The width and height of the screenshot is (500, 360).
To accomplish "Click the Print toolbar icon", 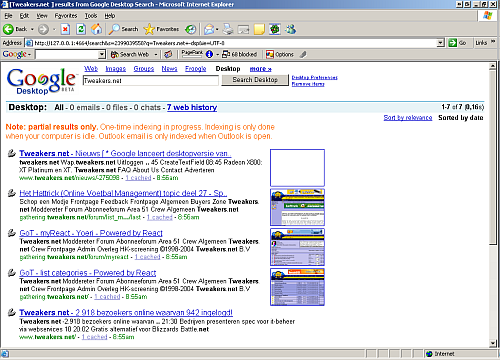I will tap(228, 29).
